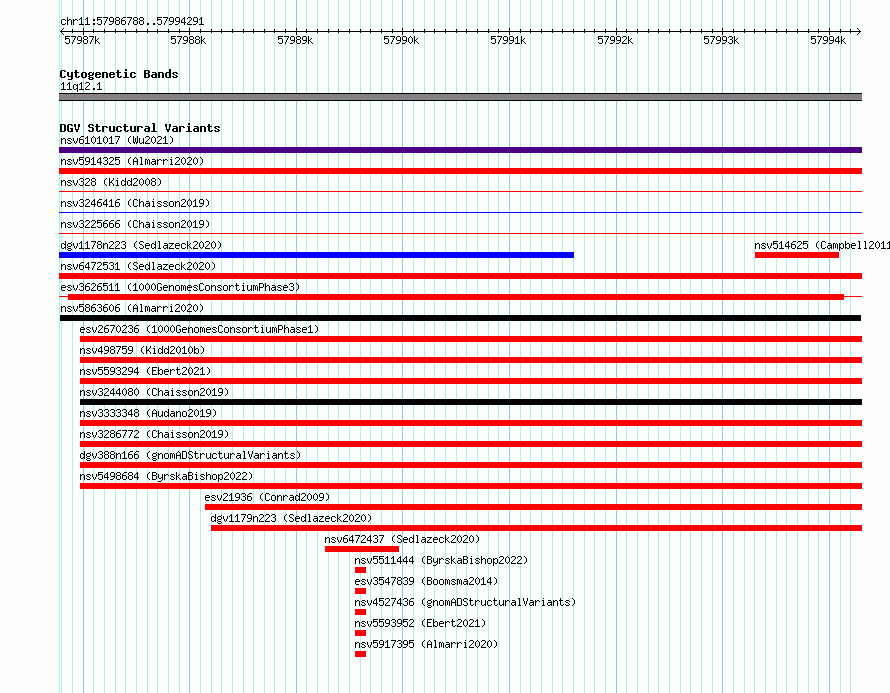Click the 57994k ruler position

coord(828,40)
